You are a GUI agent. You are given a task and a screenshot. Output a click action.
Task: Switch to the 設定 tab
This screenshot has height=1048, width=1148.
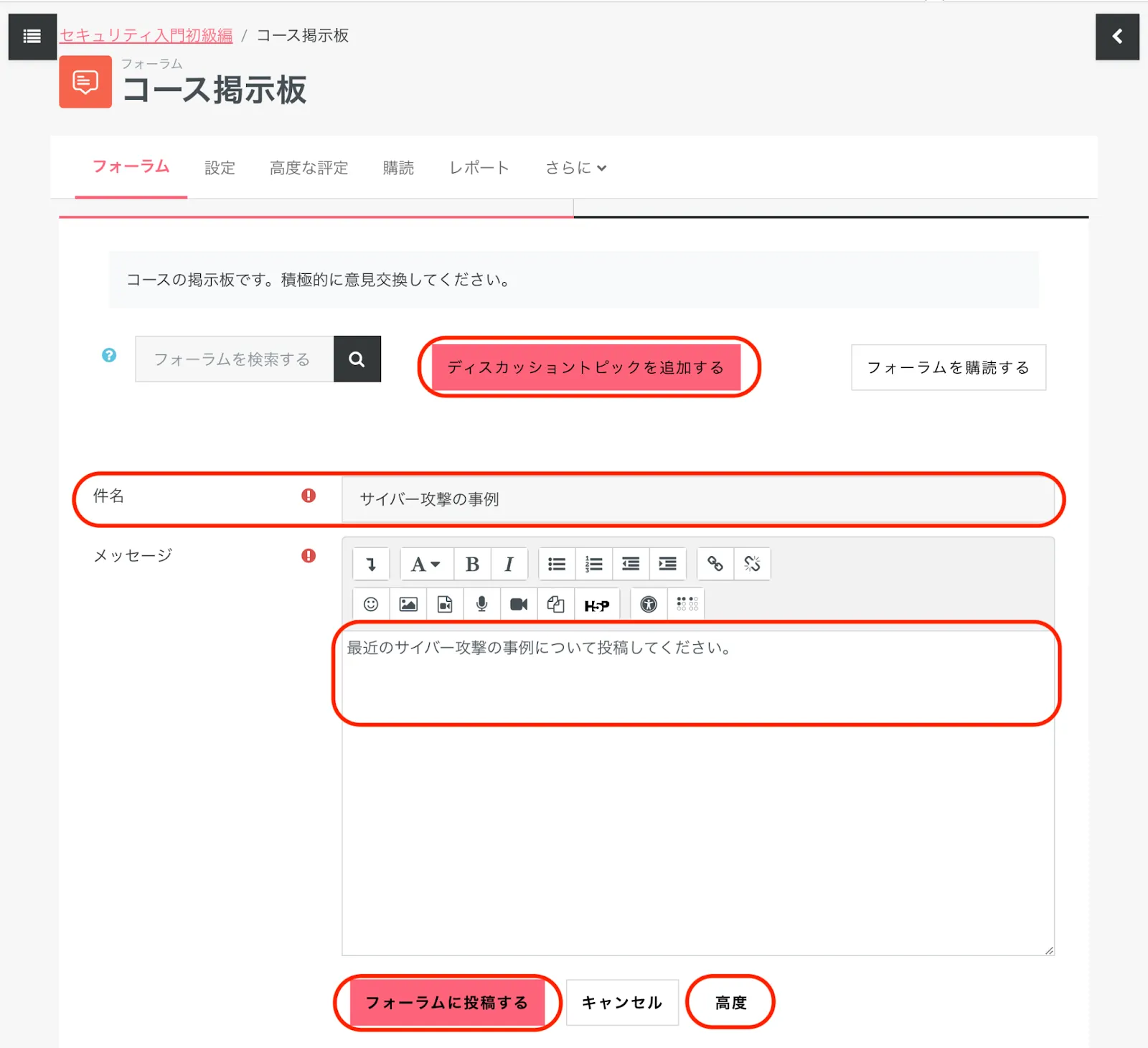[220, 168]
